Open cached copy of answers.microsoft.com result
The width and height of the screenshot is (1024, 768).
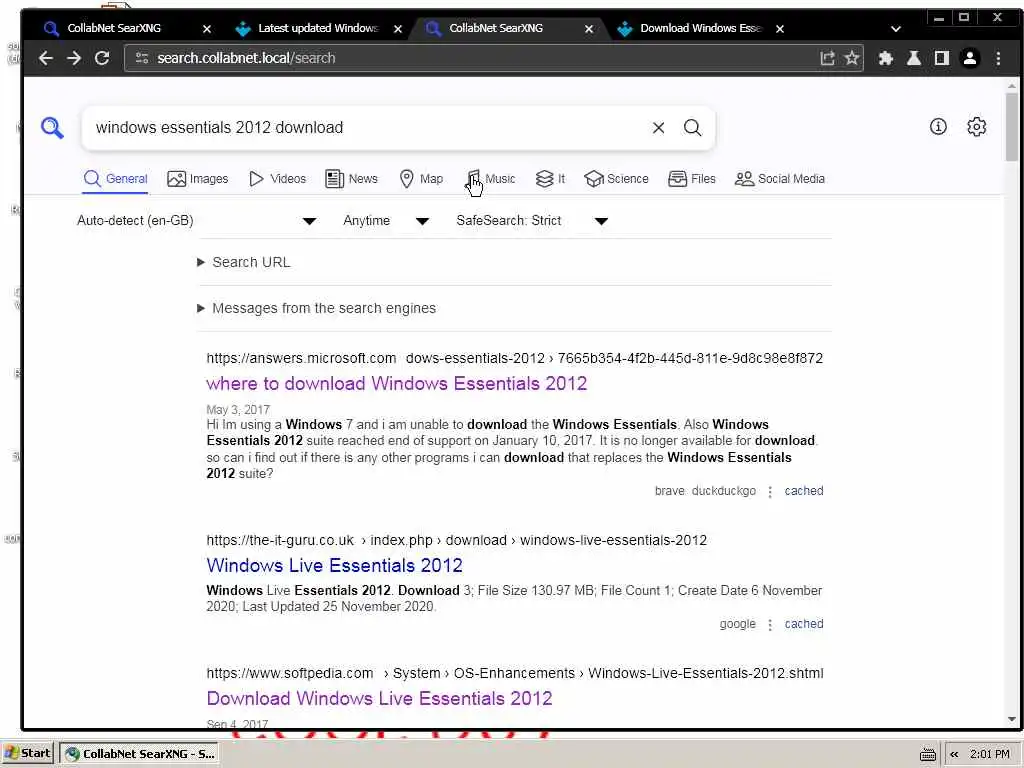click(x=804, y=491)
